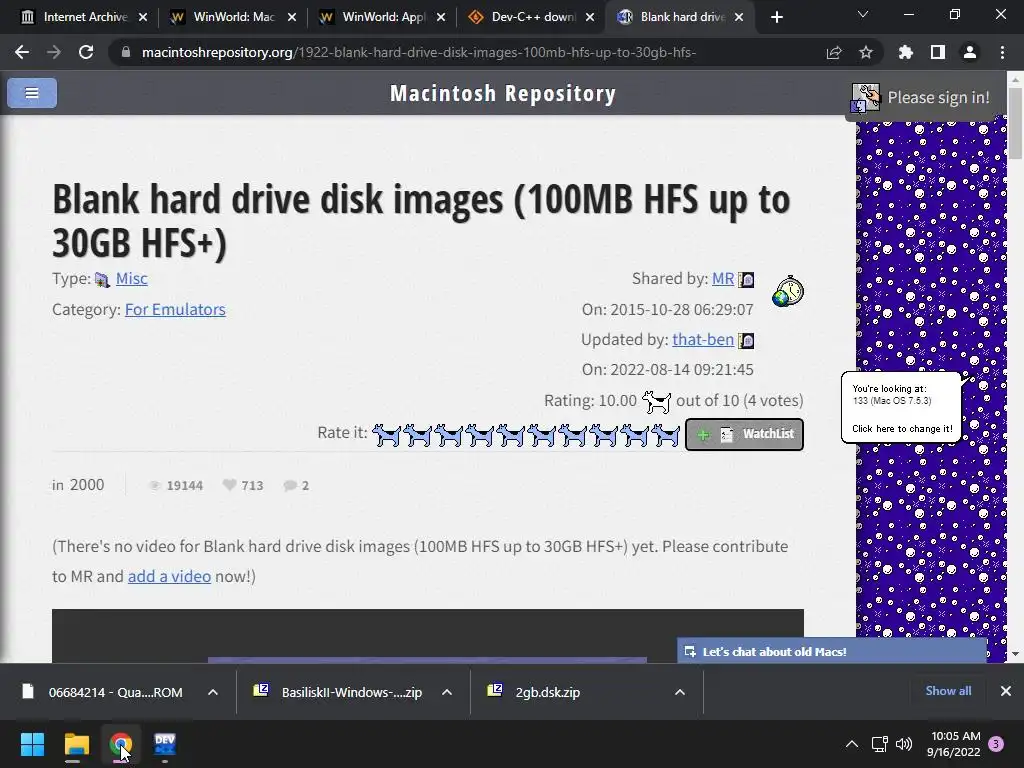1024x768 pixels.
Task: Open the Chrome three-dot menu
Action: point(1002,52)
